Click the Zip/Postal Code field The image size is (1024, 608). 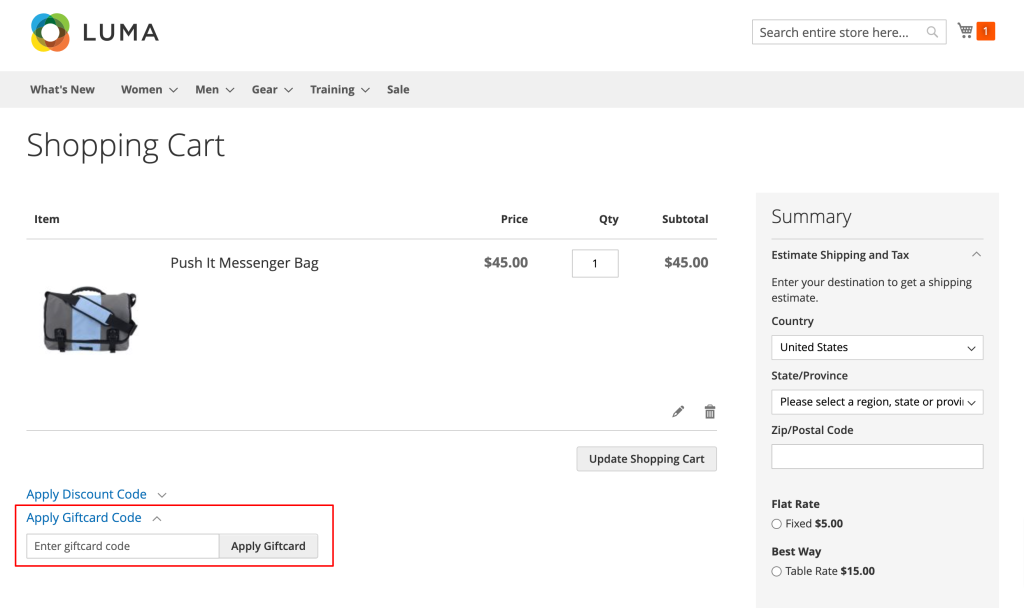point(877,457)
